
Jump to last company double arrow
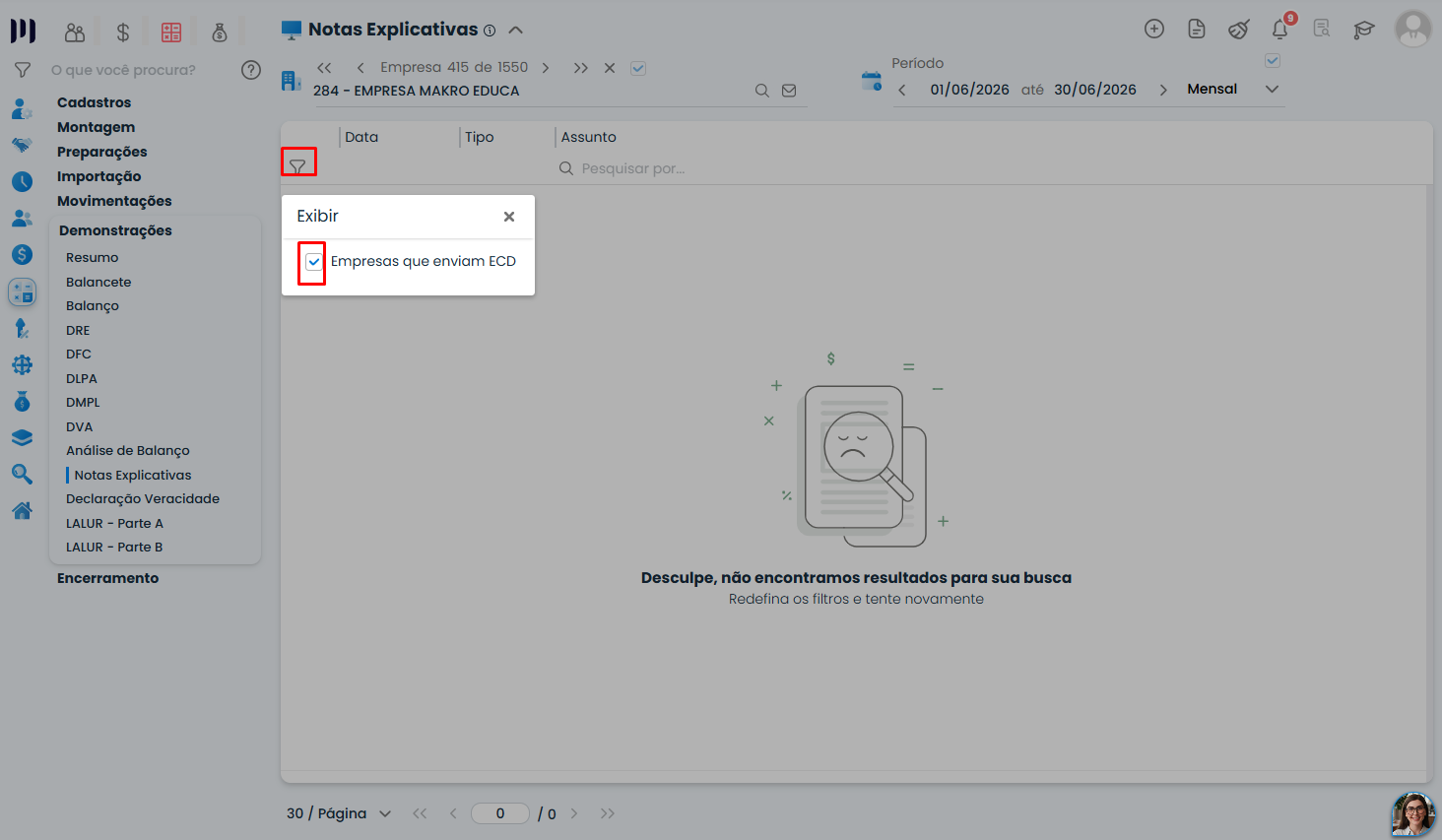581,68
